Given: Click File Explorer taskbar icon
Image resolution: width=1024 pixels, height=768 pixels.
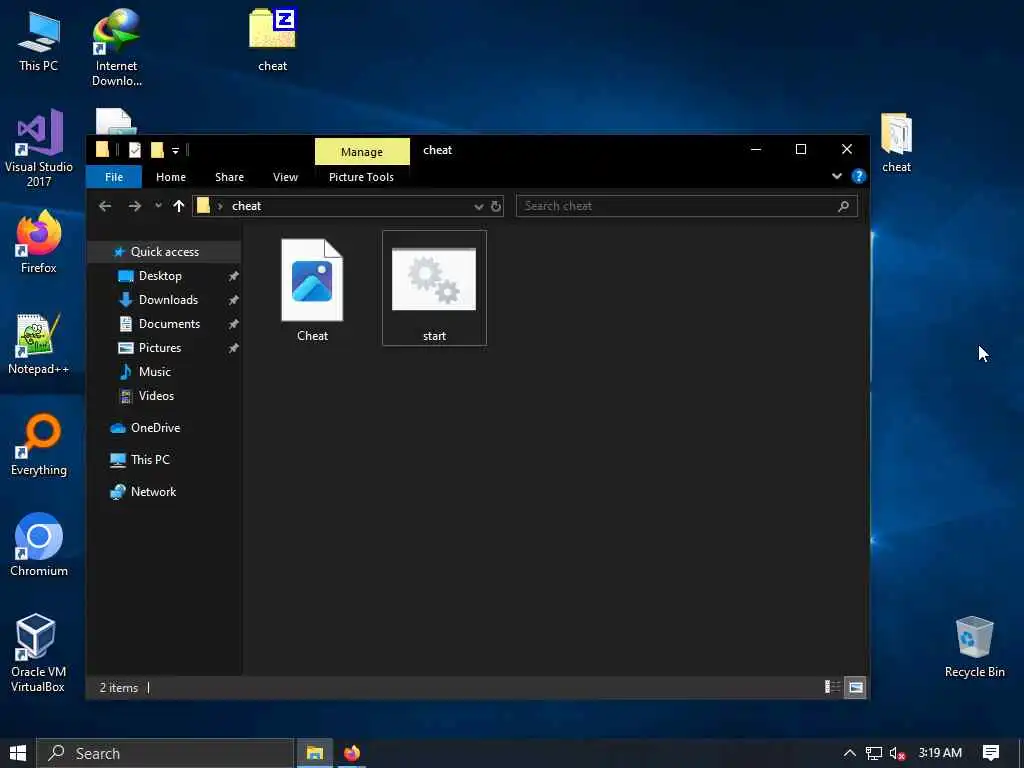Looking at the screenshot, I should [x=315, y=753].
